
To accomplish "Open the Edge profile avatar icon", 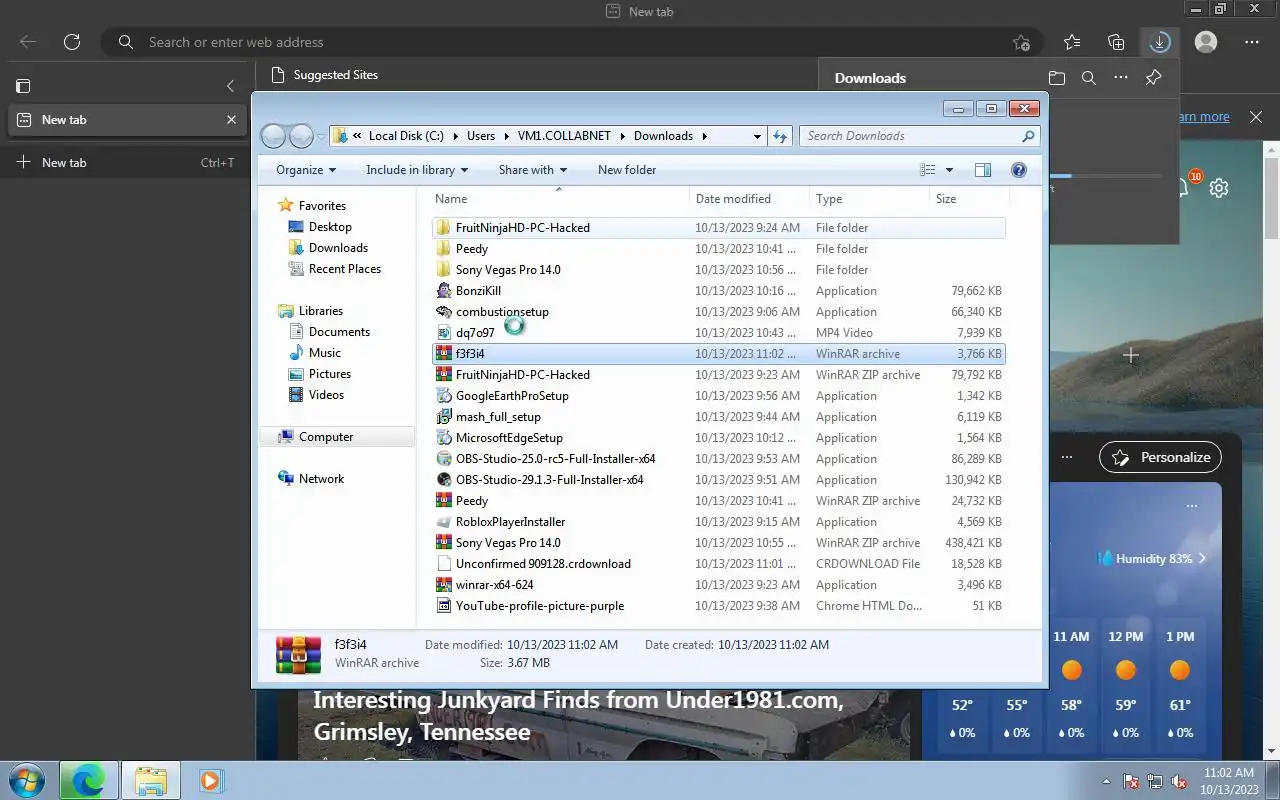I will 1206,42.
